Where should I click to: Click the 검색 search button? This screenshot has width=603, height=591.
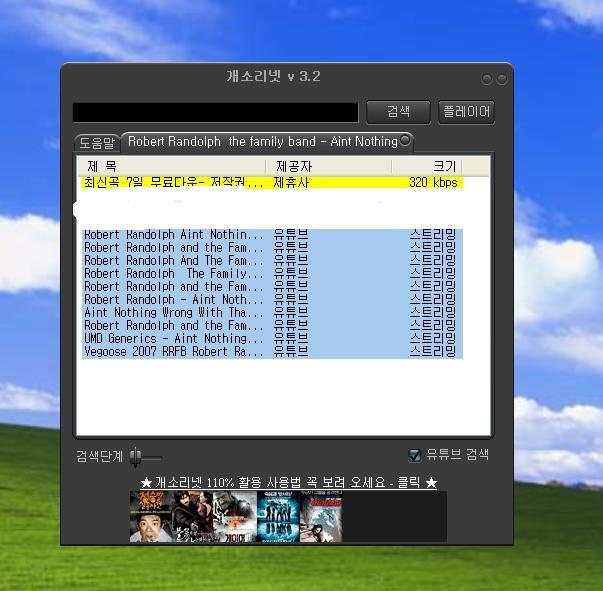[x=398, y=112]
